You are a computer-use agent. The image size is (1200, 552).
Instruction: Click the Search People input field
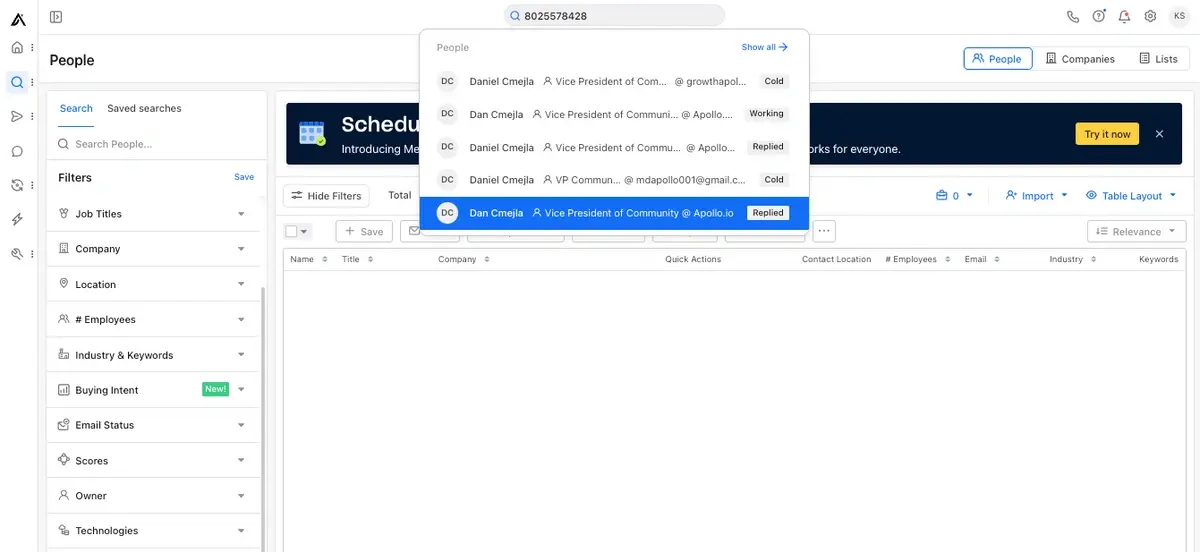(156, 144)
